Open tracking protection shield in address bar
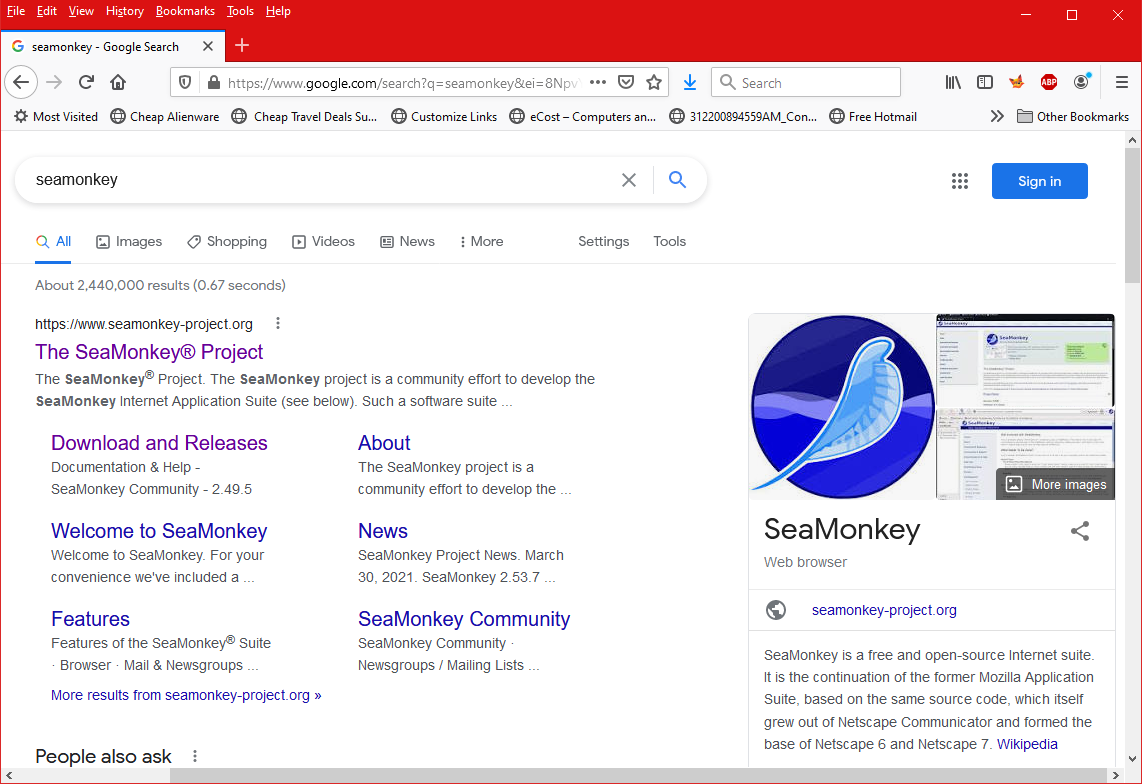Screen dimensions: 1142x784 (185, 82)
